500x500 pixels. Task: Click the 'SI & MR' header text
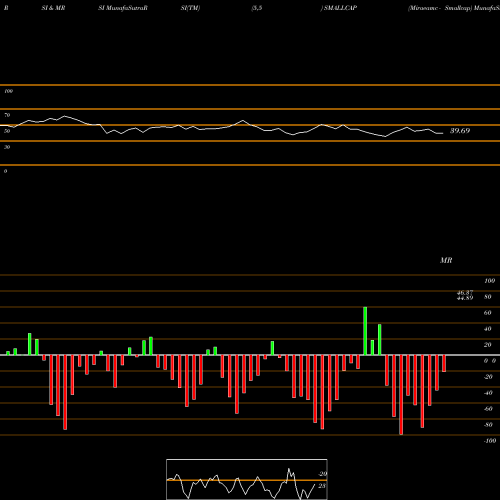pos(53,8)
